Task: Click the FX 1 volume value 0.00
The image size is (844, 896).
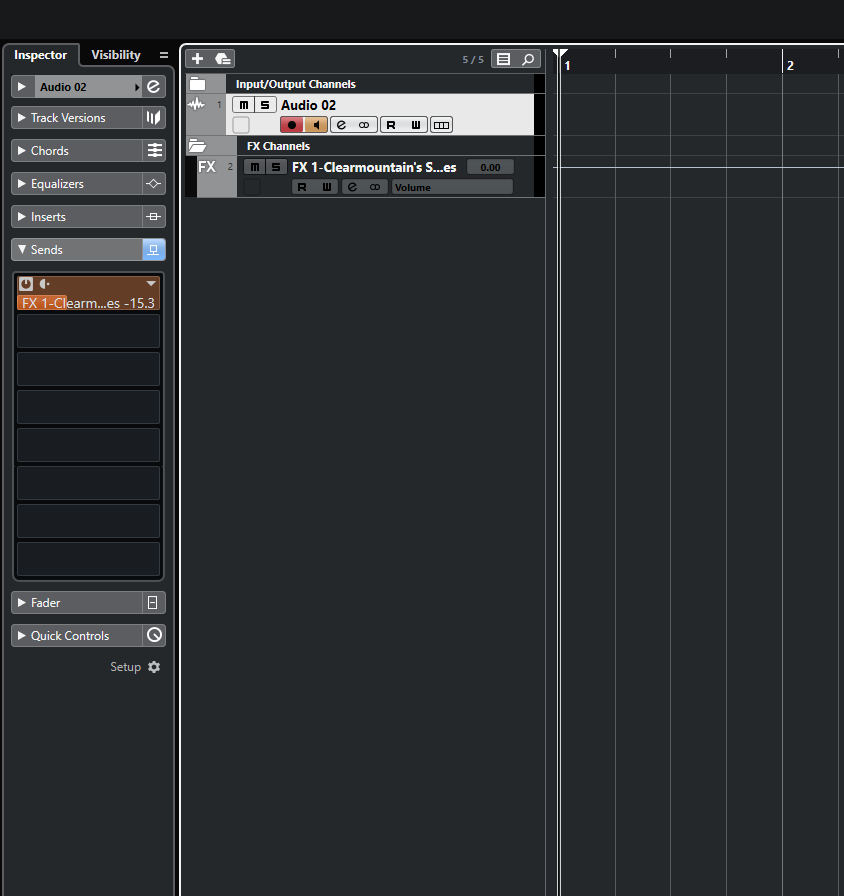Action: click(x=490, y=167)
